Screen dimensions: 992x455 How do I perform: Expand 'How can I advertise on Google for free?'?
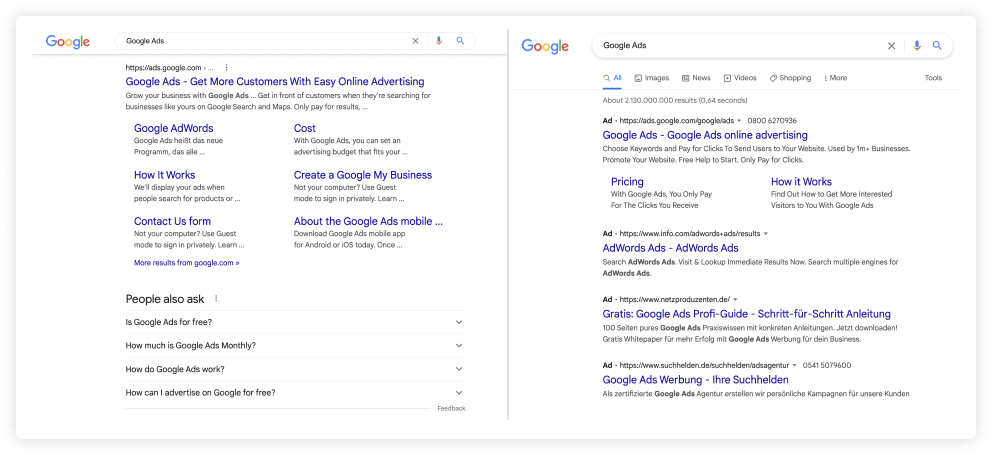(x=295, y=392)
